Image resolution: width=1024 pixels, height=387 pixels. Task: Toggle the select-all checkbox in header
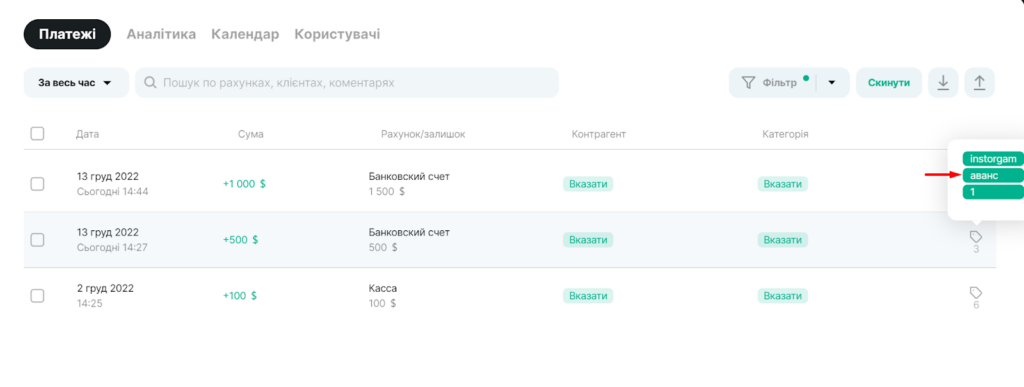[37, 134]
